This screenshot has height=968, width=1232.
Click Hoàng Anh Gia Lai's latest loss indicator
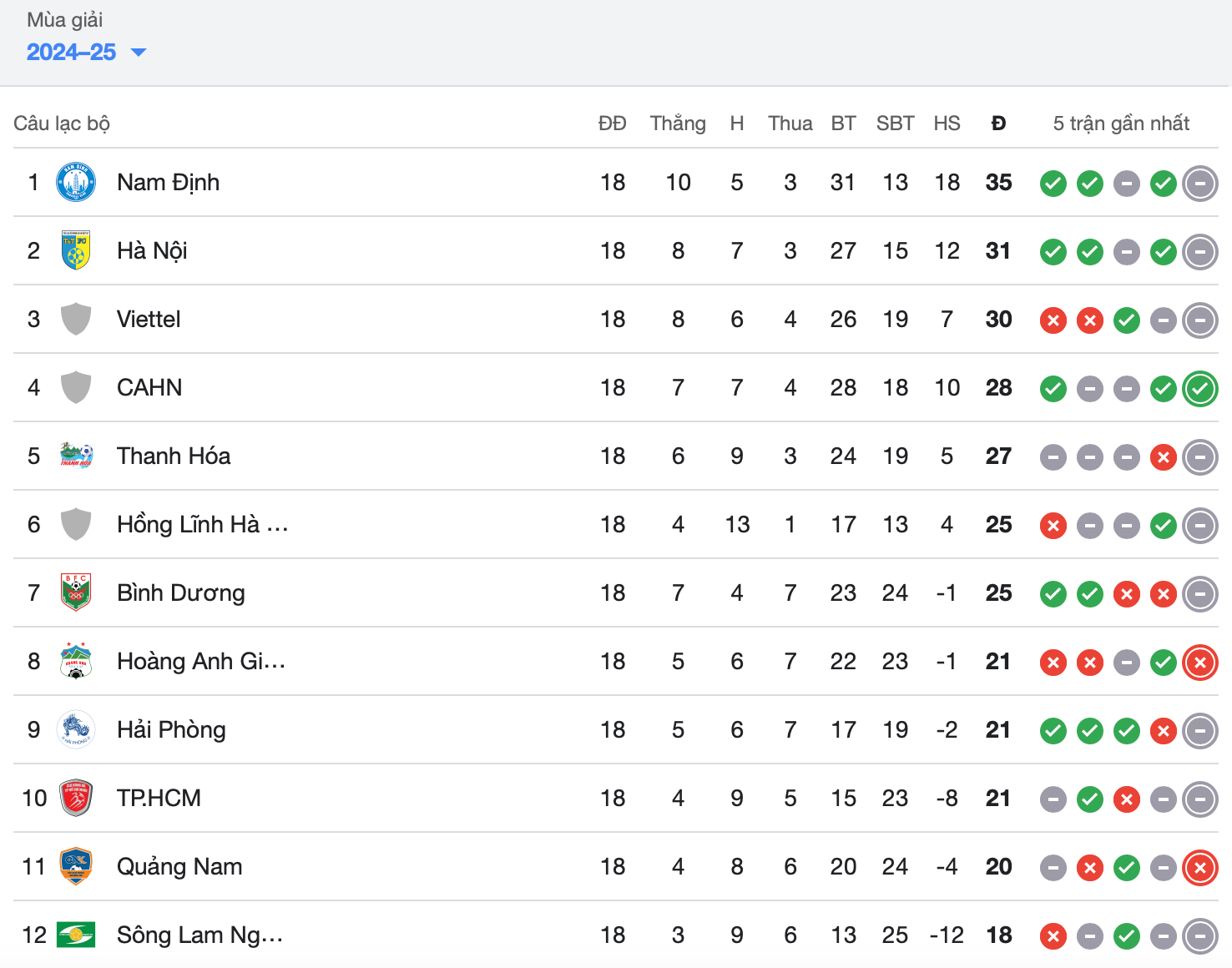pos(1200,662)
